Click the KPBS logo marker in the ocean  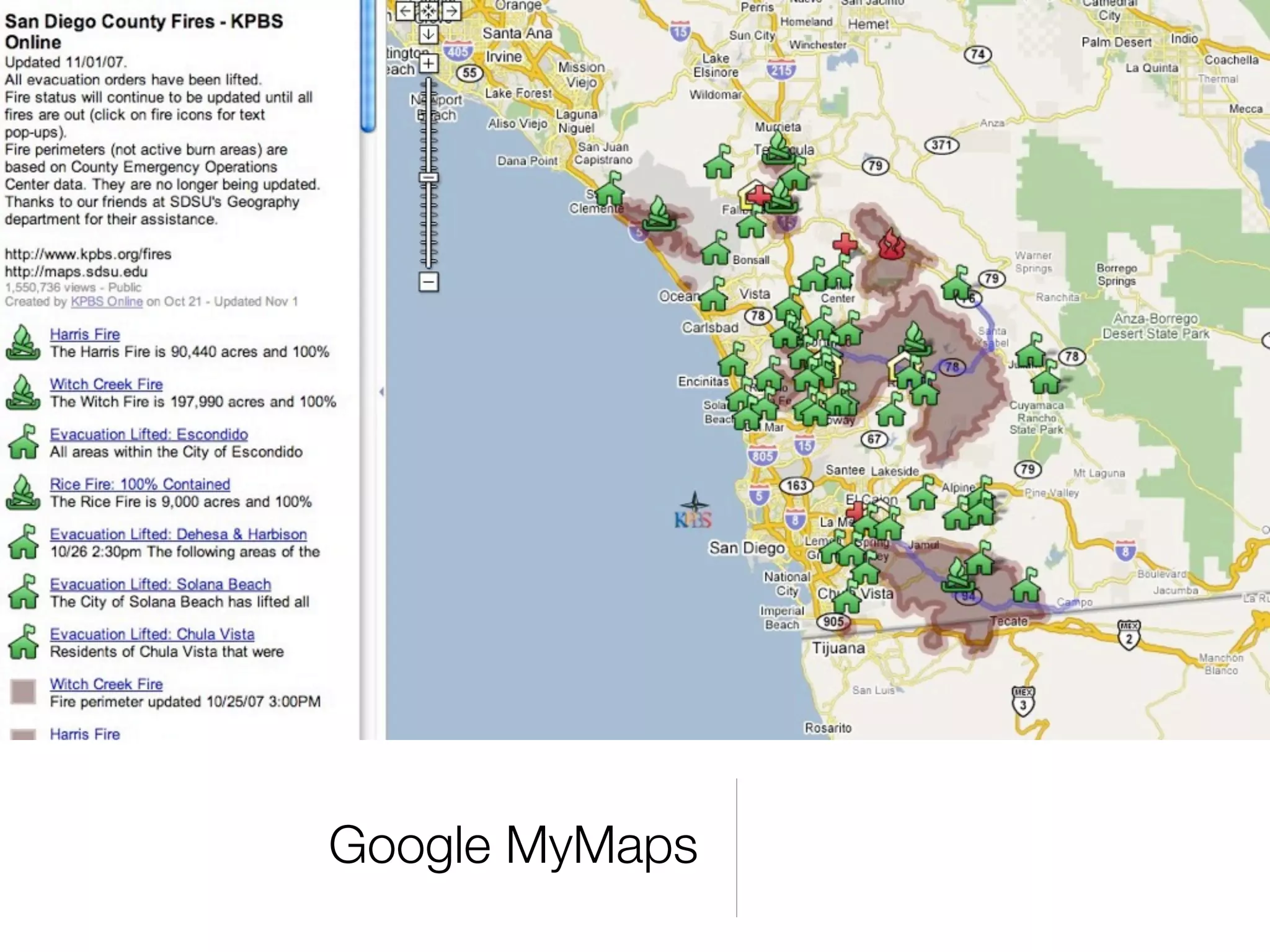click(693, 511)
